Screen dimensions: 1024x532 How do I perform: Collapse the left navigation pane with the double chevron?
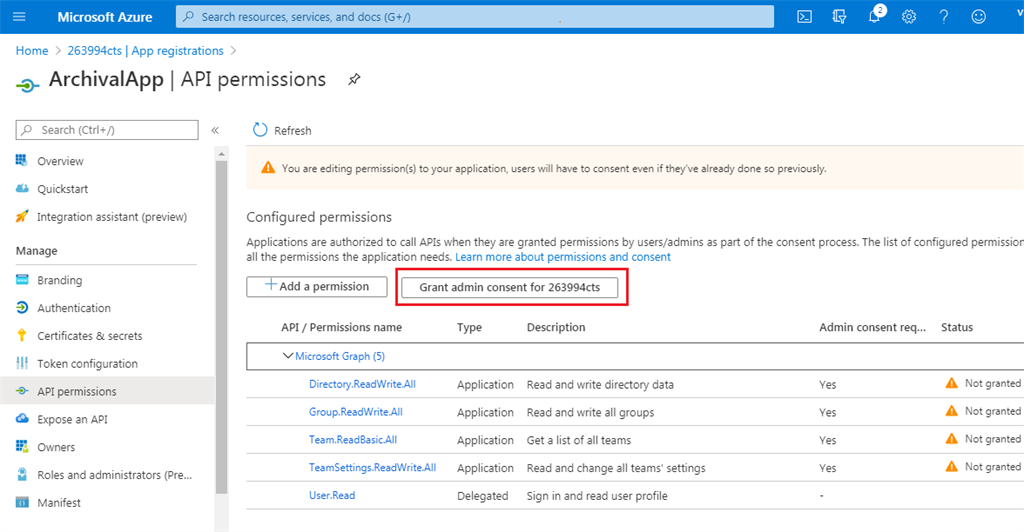tap(215, 131)
